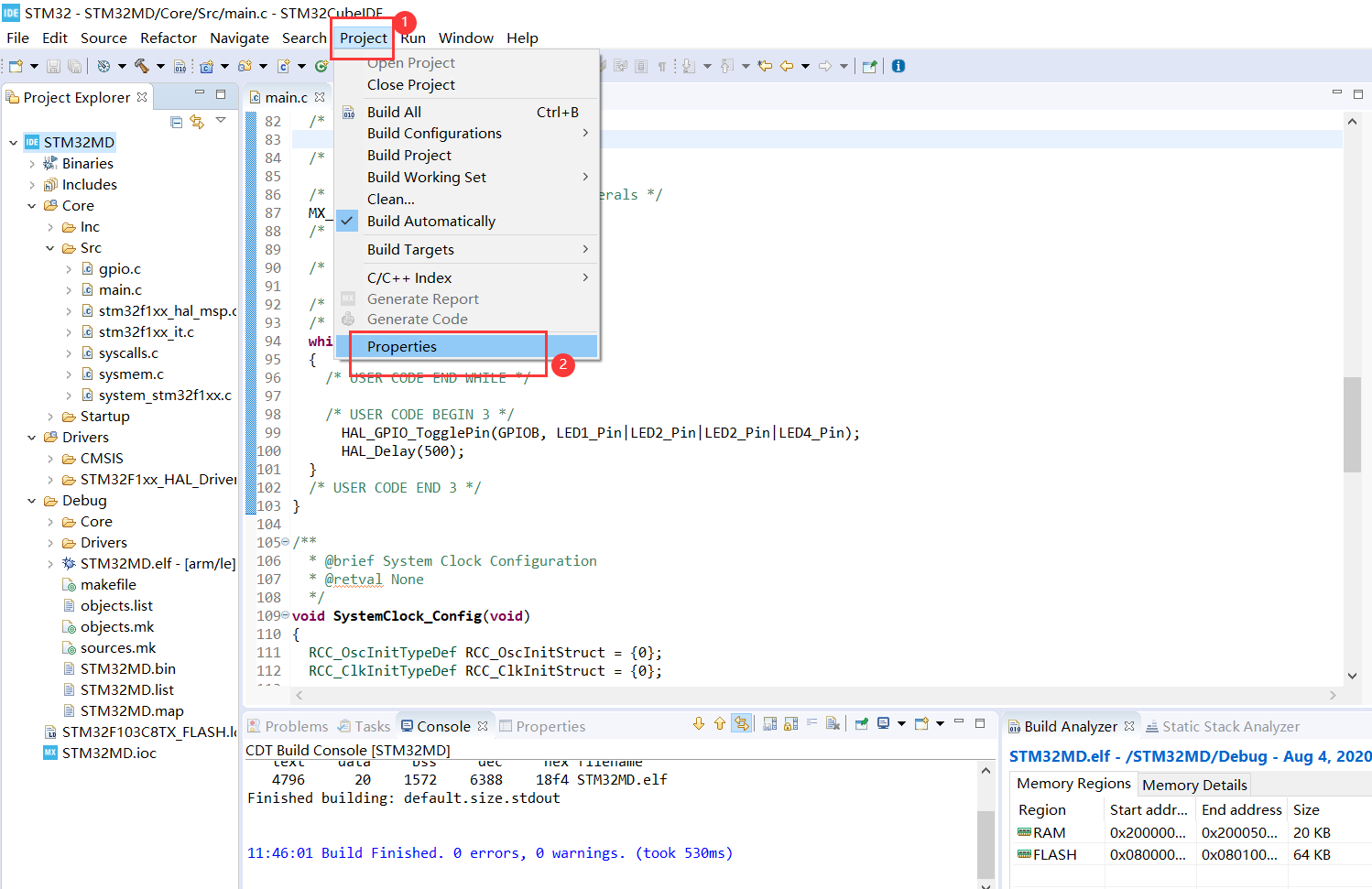Viewport: 1372px width, 889px height.
Task: Click the new file icon in toolbar
Action: tap(16, 66)
